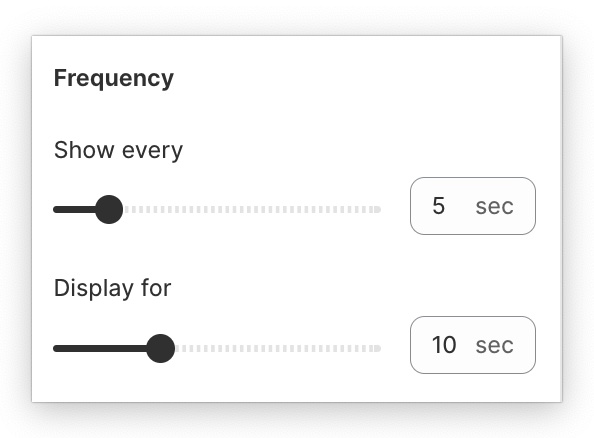Click the sec unit in Display for box
This screenshot has width=594, height=438.
click(x=494, y=346)
